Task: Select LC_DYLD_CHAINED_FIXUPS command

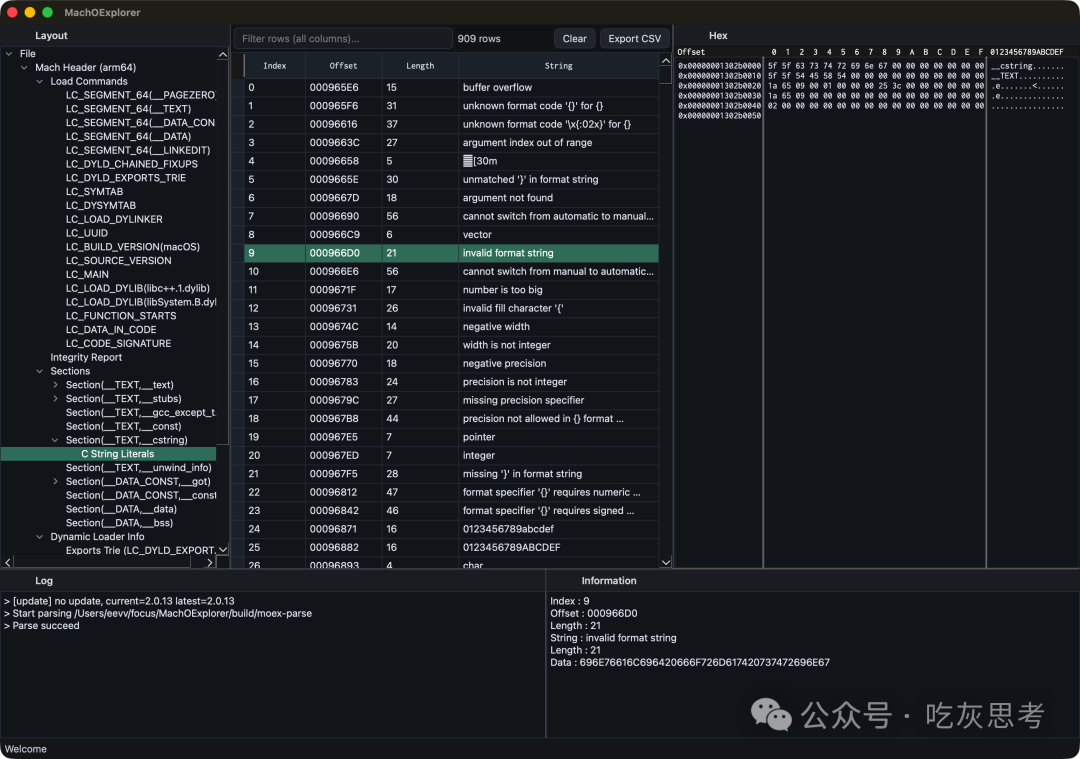Action: click(x=132, y=164)
